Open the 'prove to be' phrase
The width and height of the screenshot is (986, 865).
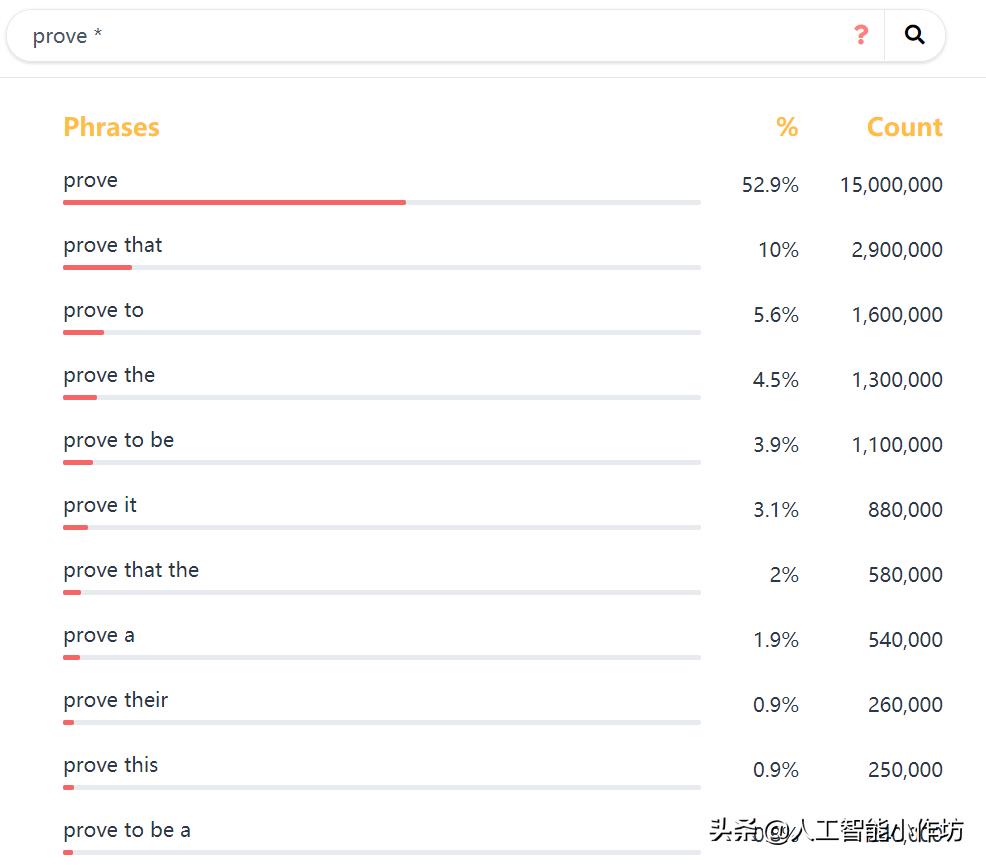click(x=118, y=440)
